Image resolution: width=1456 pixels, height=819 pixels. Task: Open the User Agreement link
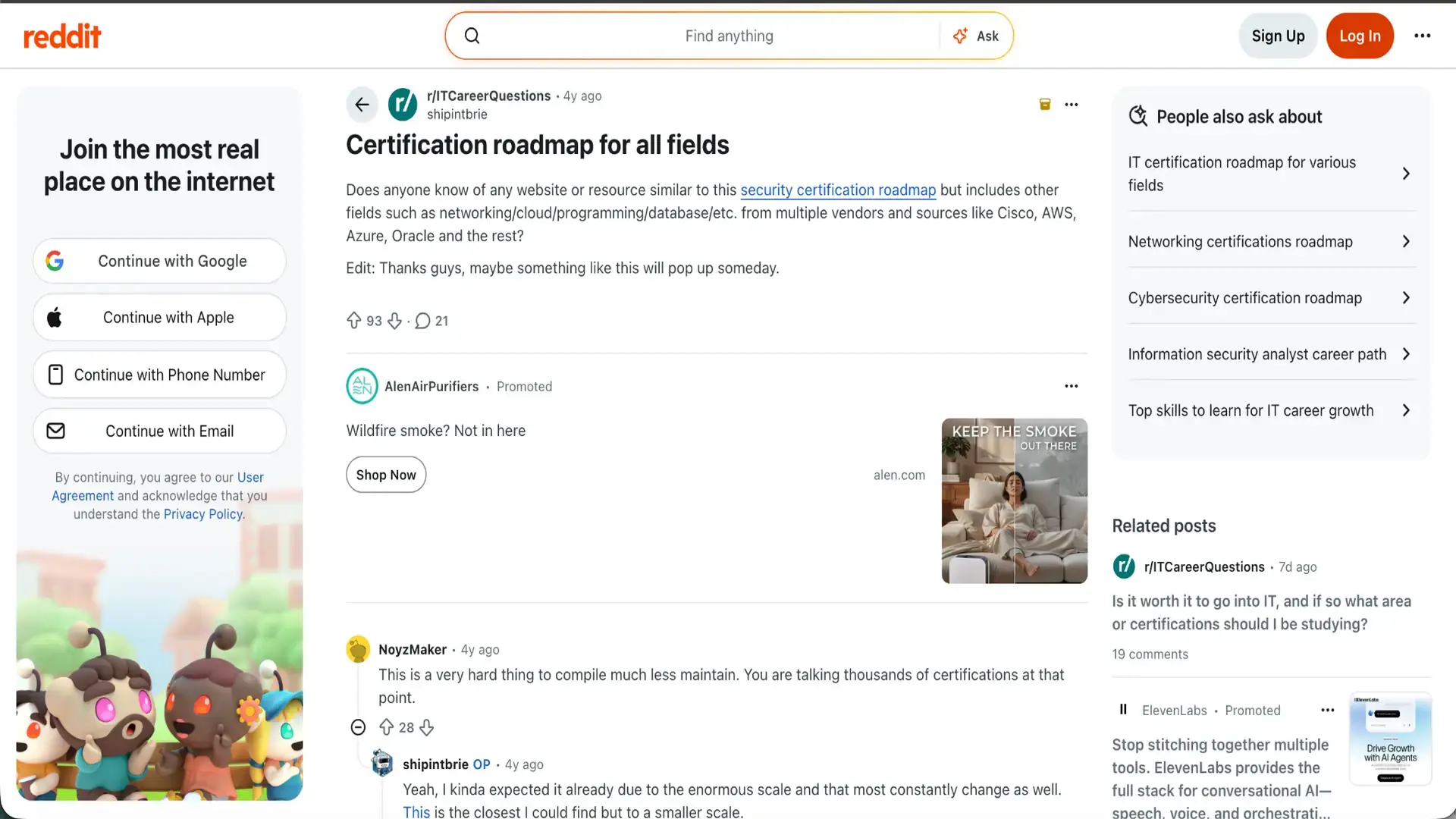click(158, 486)
